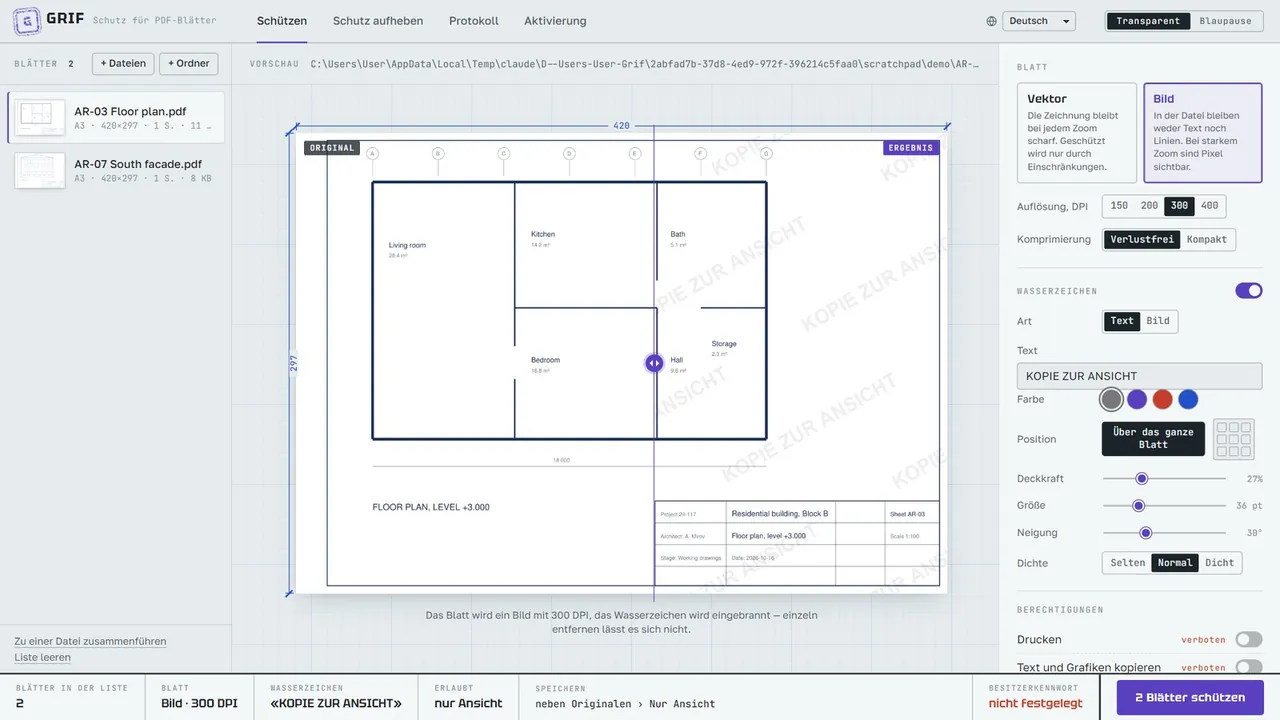Select Verlustfrei compression

coord(1142,240)
